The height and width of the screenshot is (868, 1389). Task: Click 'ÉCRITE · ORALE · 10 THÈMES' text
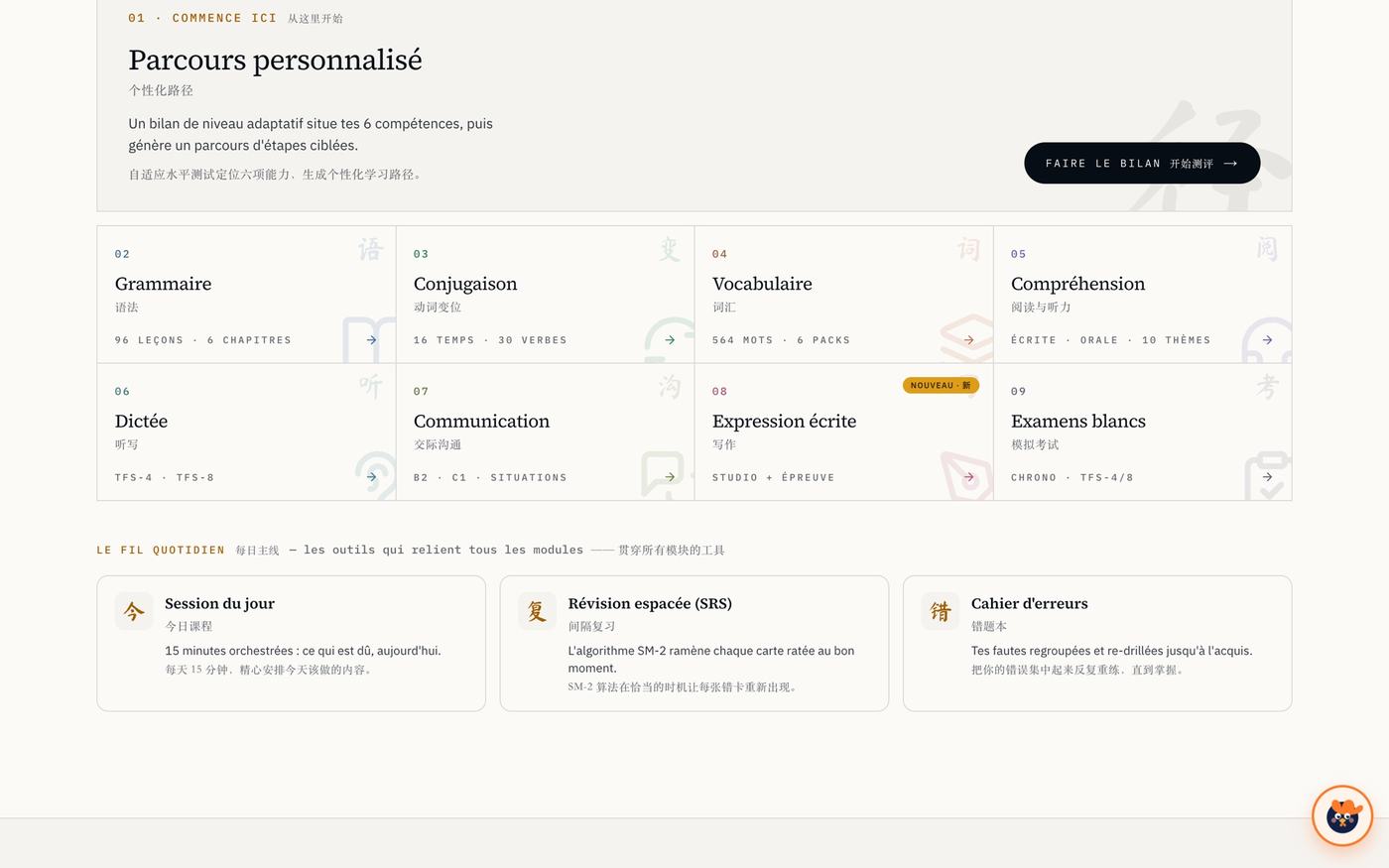1111,340
